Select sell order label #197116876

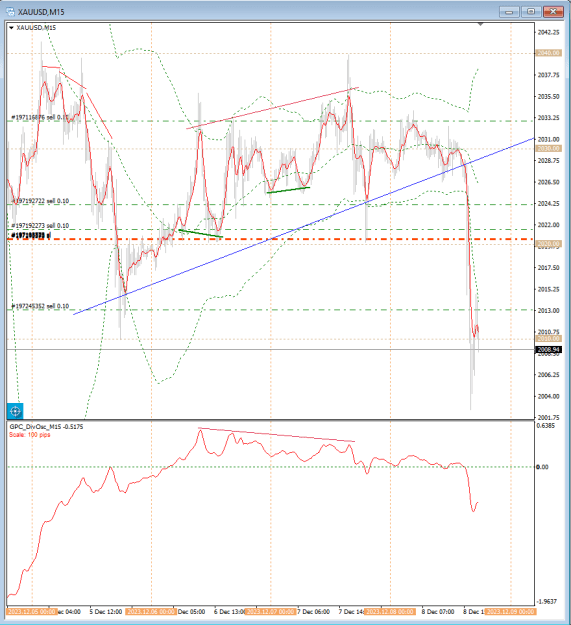(x=40, y=117)
